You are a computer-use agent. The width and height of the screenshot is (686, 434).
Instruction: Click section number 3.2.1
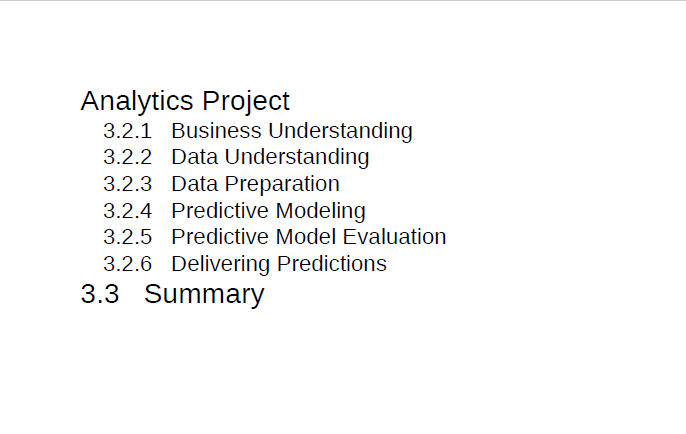[127, 131]
